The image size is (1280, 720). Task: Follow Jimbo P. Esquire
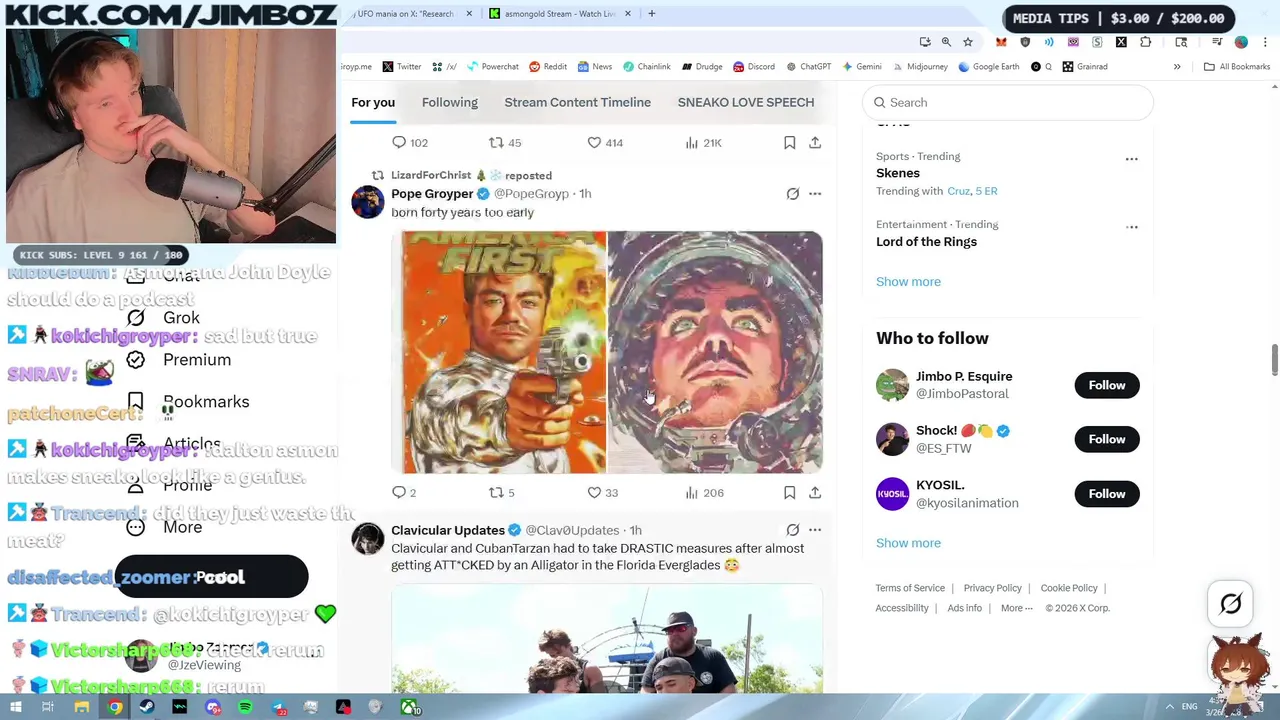pyautogui.click(x=1106, y=385)
